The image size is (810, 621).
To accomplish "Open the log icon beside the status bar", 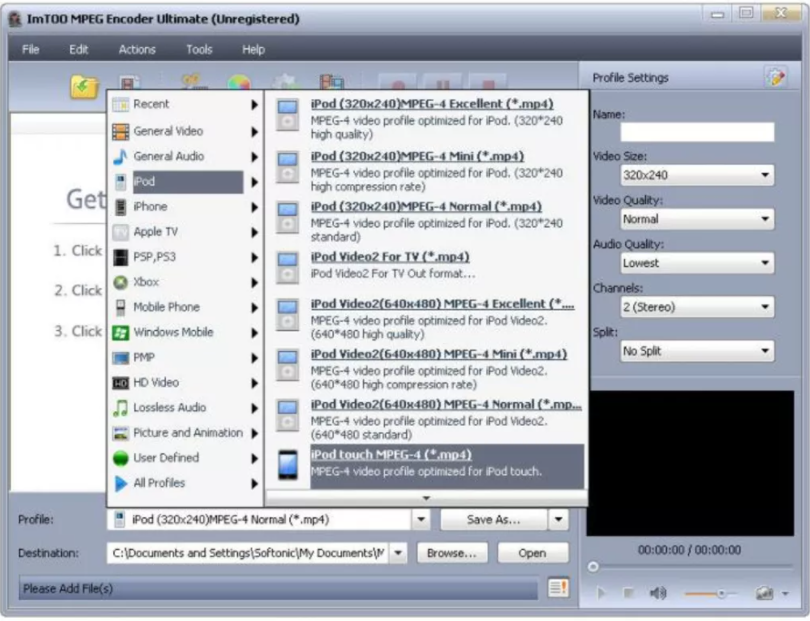I will 558,587.
